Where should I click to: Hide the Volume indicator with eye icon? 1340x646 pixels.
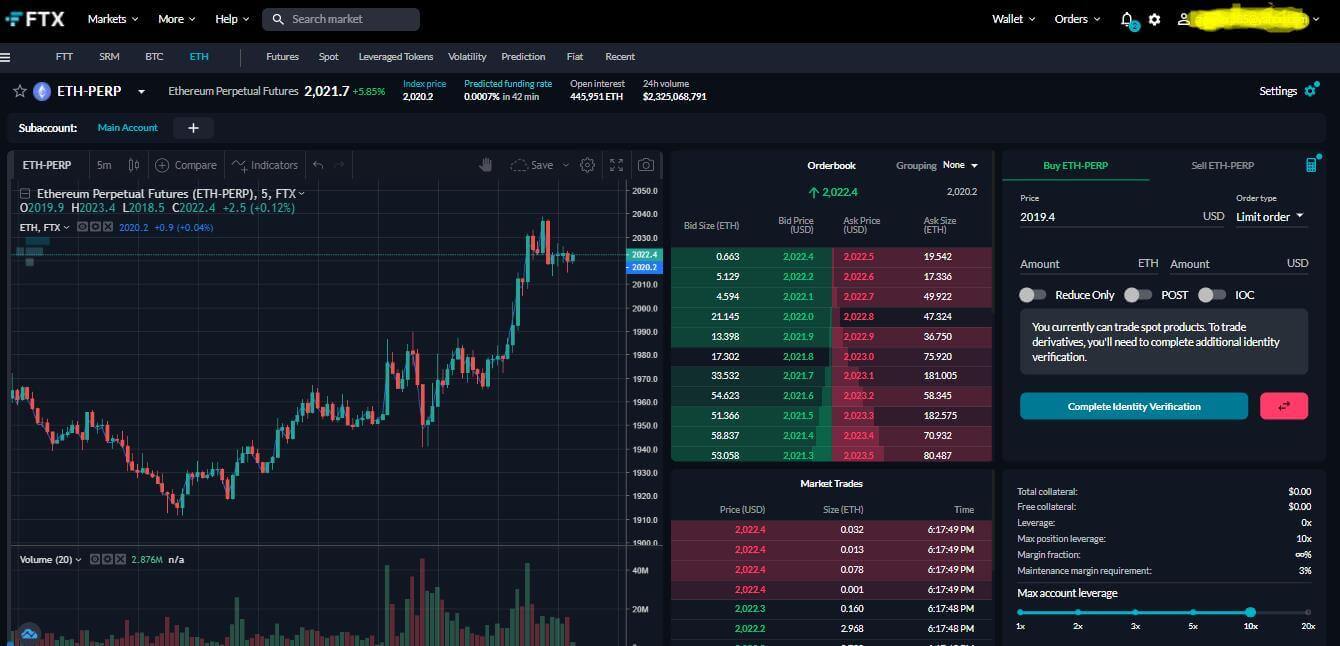coord(96,559)
